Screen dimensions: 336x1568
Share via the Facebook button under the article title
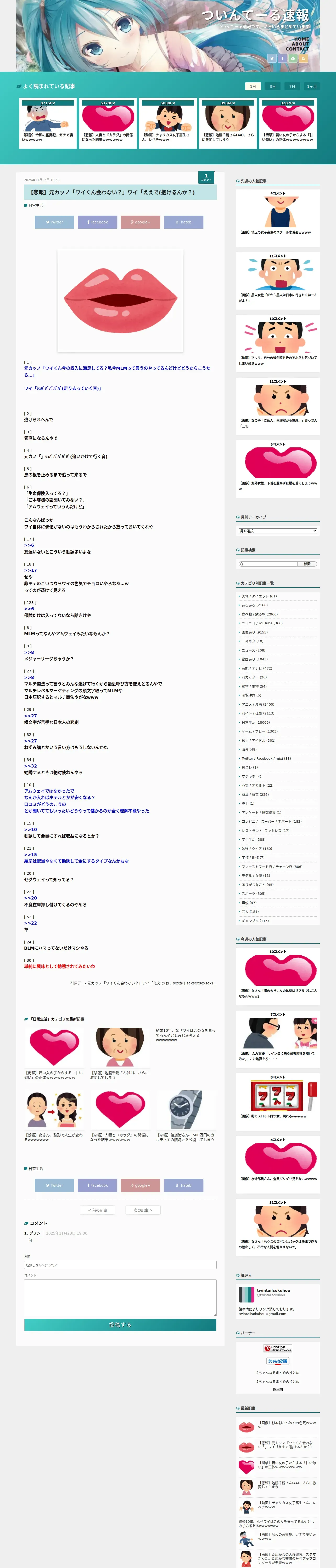pyautogui.click(x=98, y=222)
